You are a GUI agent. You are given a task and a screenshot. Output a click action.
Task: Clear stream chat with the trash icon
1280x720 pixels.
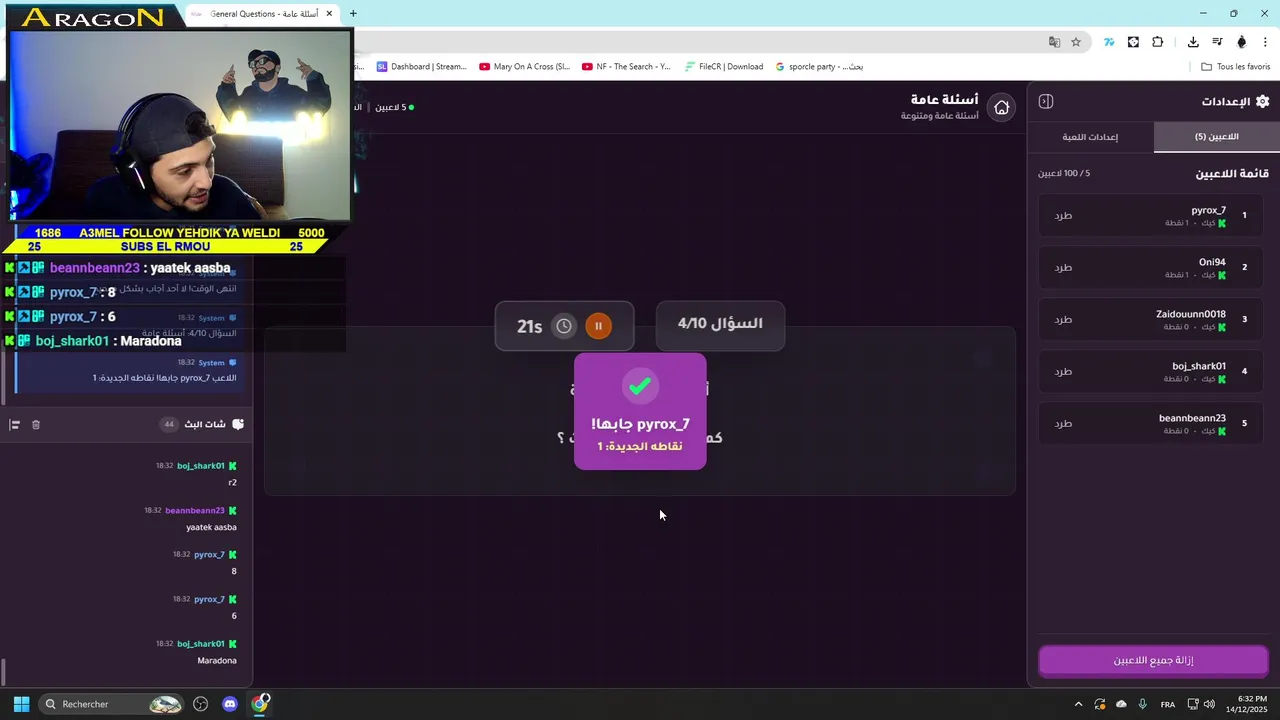[36, 424]
